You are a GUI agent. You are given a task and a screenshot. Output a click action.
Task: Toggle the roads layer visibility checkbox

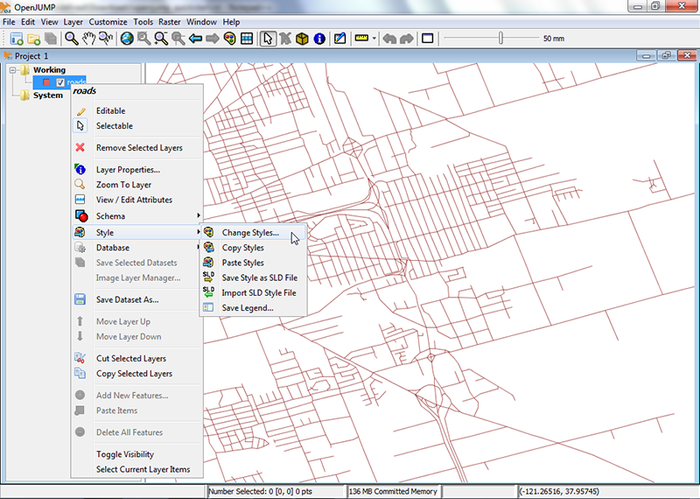click(x=60, y=82)
